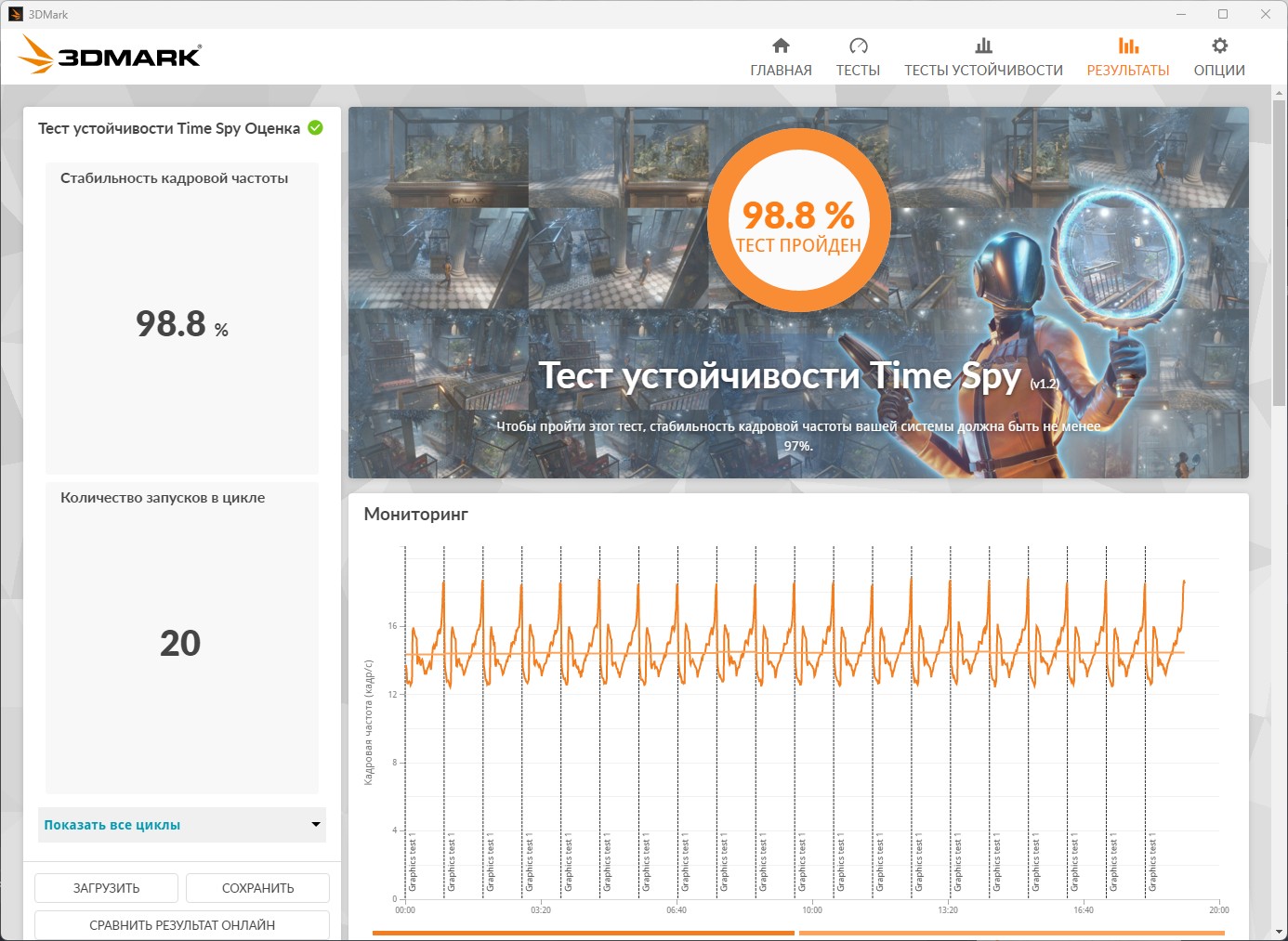Expand the Показать все циклы dropdown
Screen dimensions: 1288x941
pos(182,825)
